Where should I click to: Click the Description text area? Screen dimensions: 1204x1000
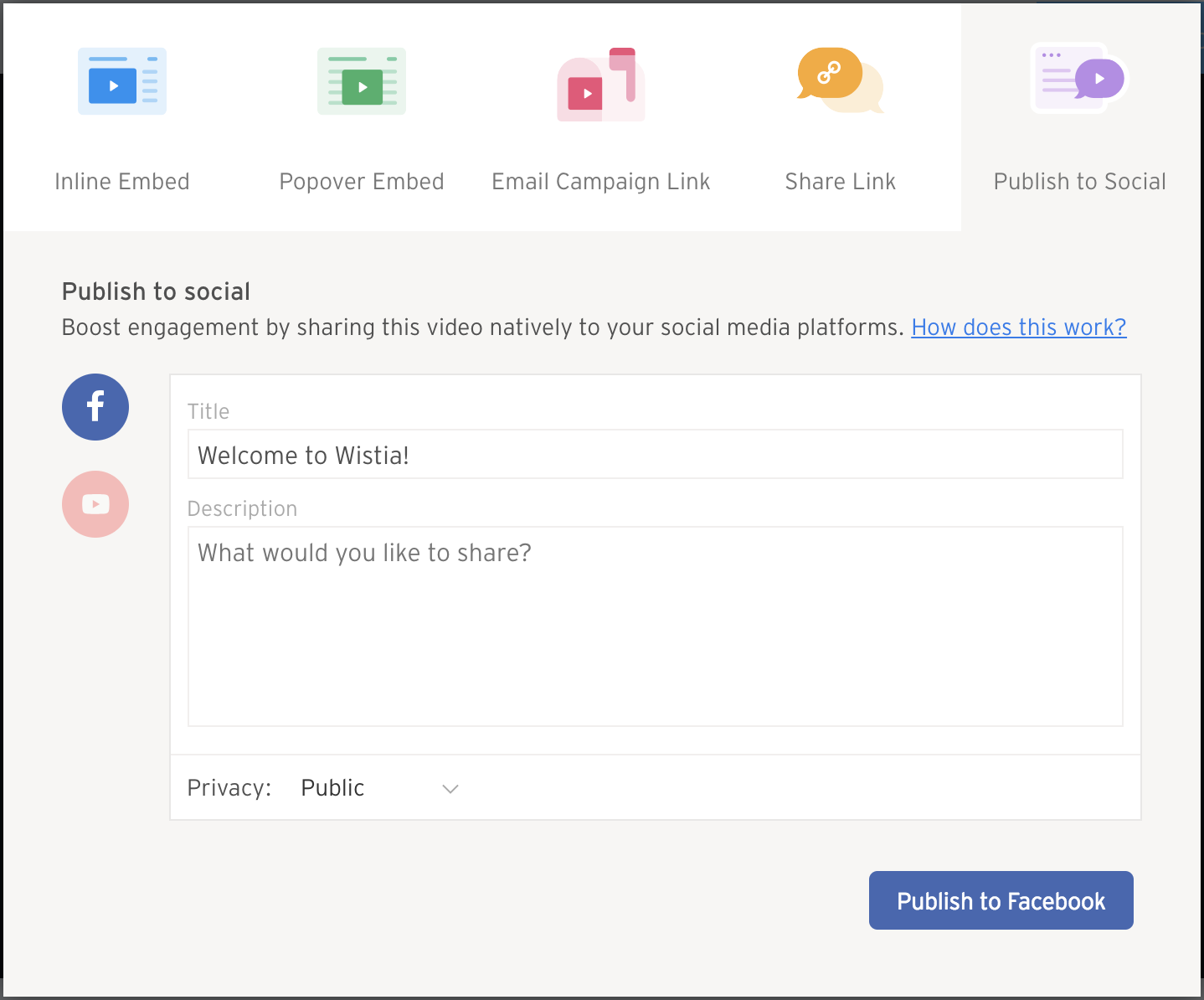[656, 626]
